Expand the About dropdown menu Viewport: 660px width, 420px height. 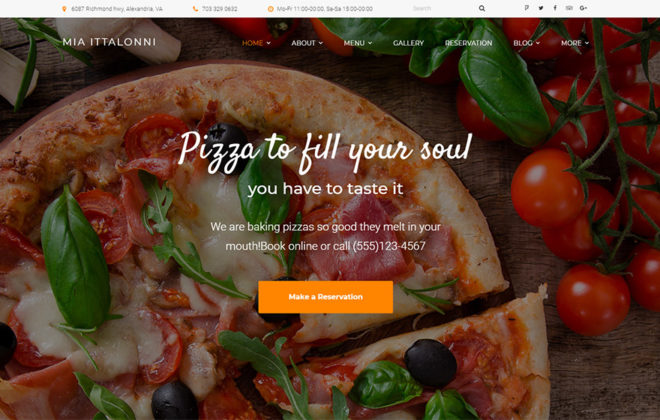[x=307, y=43]
